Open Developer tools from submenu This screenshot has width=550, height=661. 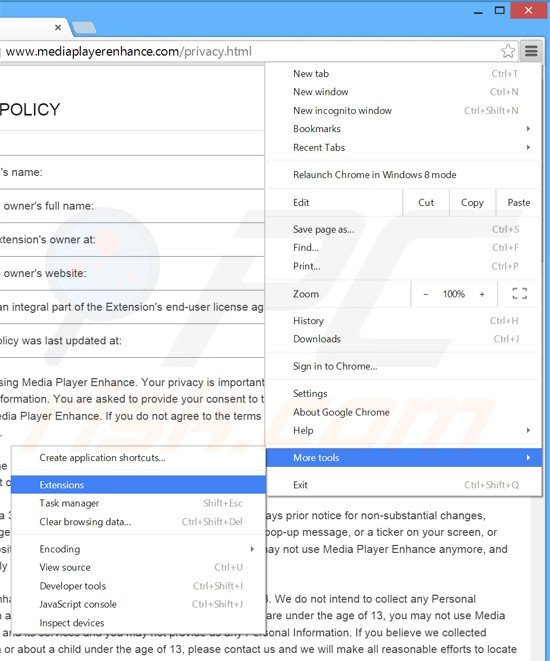[x=138, y=586]
